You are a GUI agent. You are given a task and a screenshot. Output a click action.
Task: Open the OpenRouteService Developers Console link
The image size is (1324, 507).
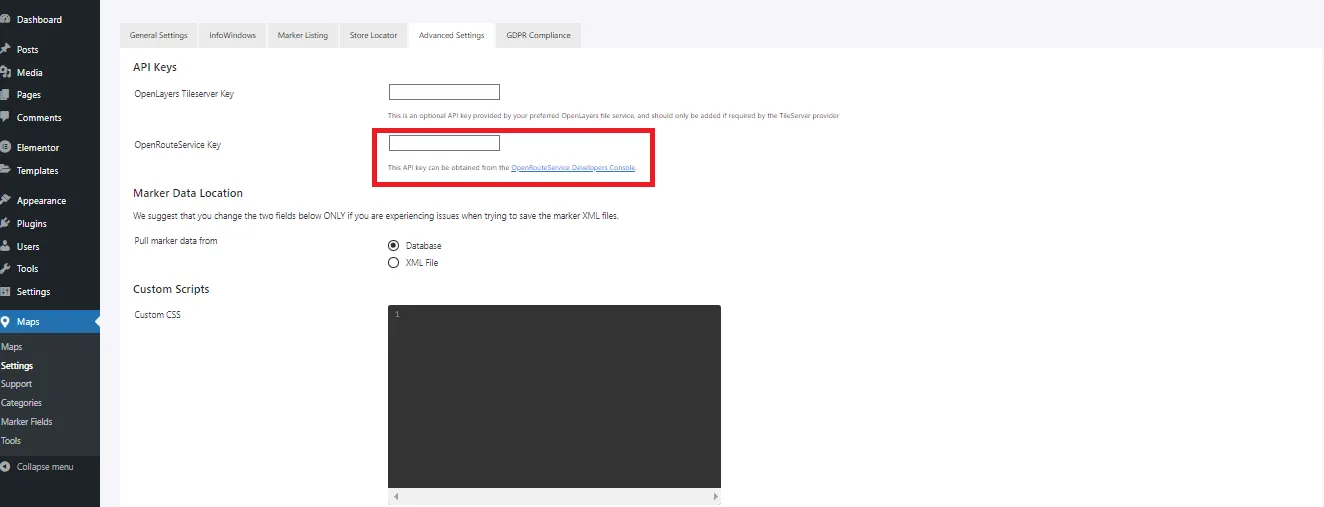(572, 168)
